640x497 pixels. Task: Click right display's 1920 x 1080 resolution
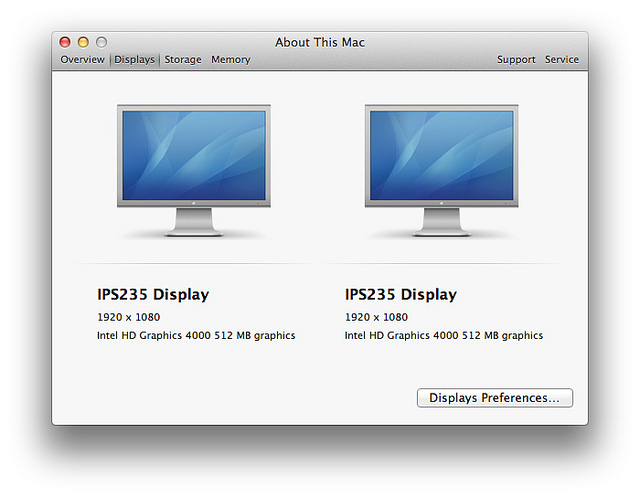click(376, 317)
